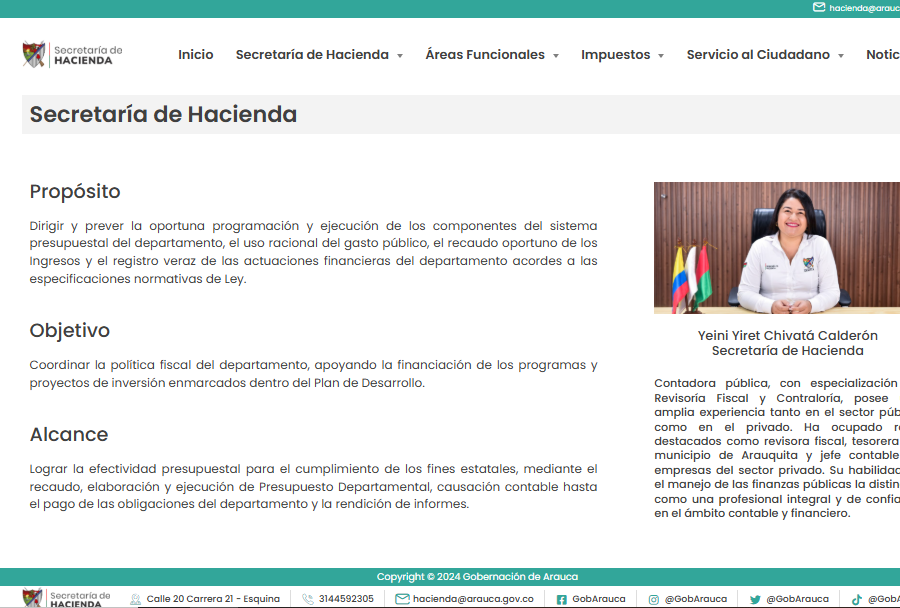Expand the Áreas Funcionales dropdown arrow
Screen dimensions: 900x608
pos(556,56)
